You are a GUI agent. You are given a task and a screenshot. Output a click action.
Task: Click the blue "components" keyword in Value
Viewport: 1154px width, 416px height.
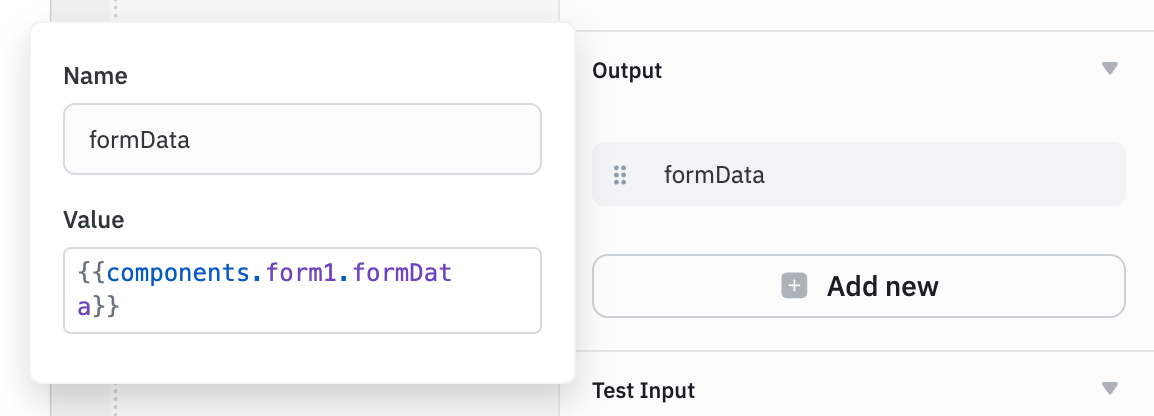click(x=179, y=273)
